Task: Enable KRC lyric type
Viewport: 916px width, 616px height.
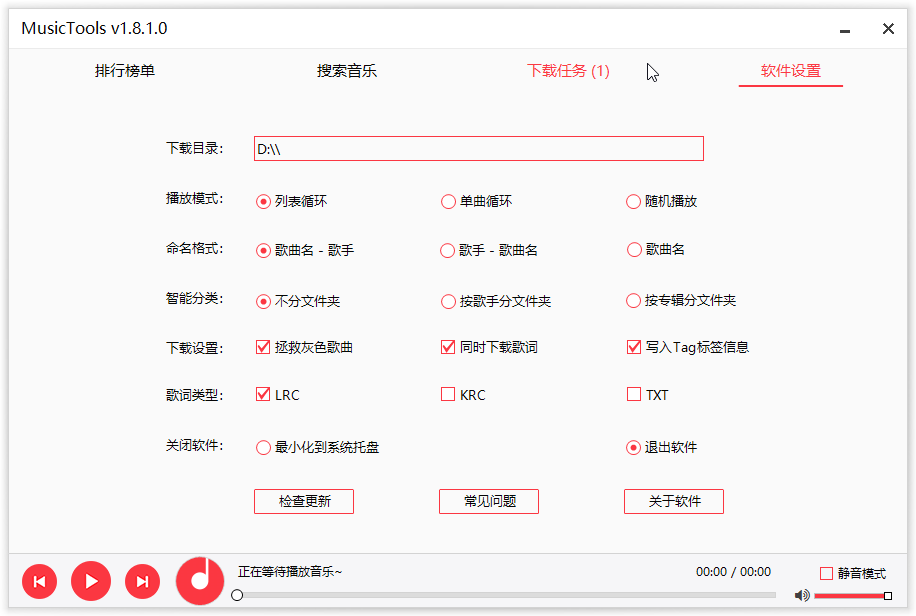Action: pos(448,395)
